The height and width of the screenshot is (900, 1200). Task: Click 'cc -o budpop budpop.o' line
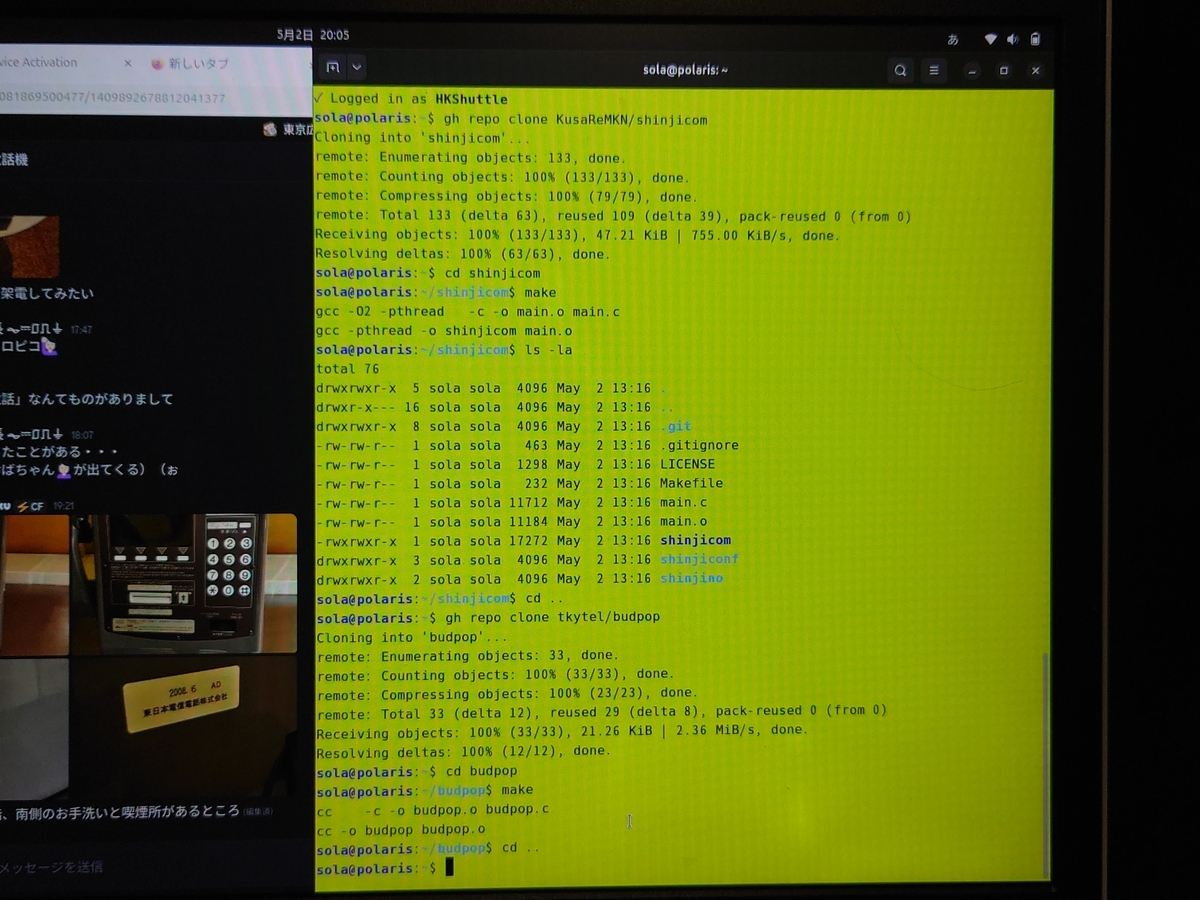(401, 830)
